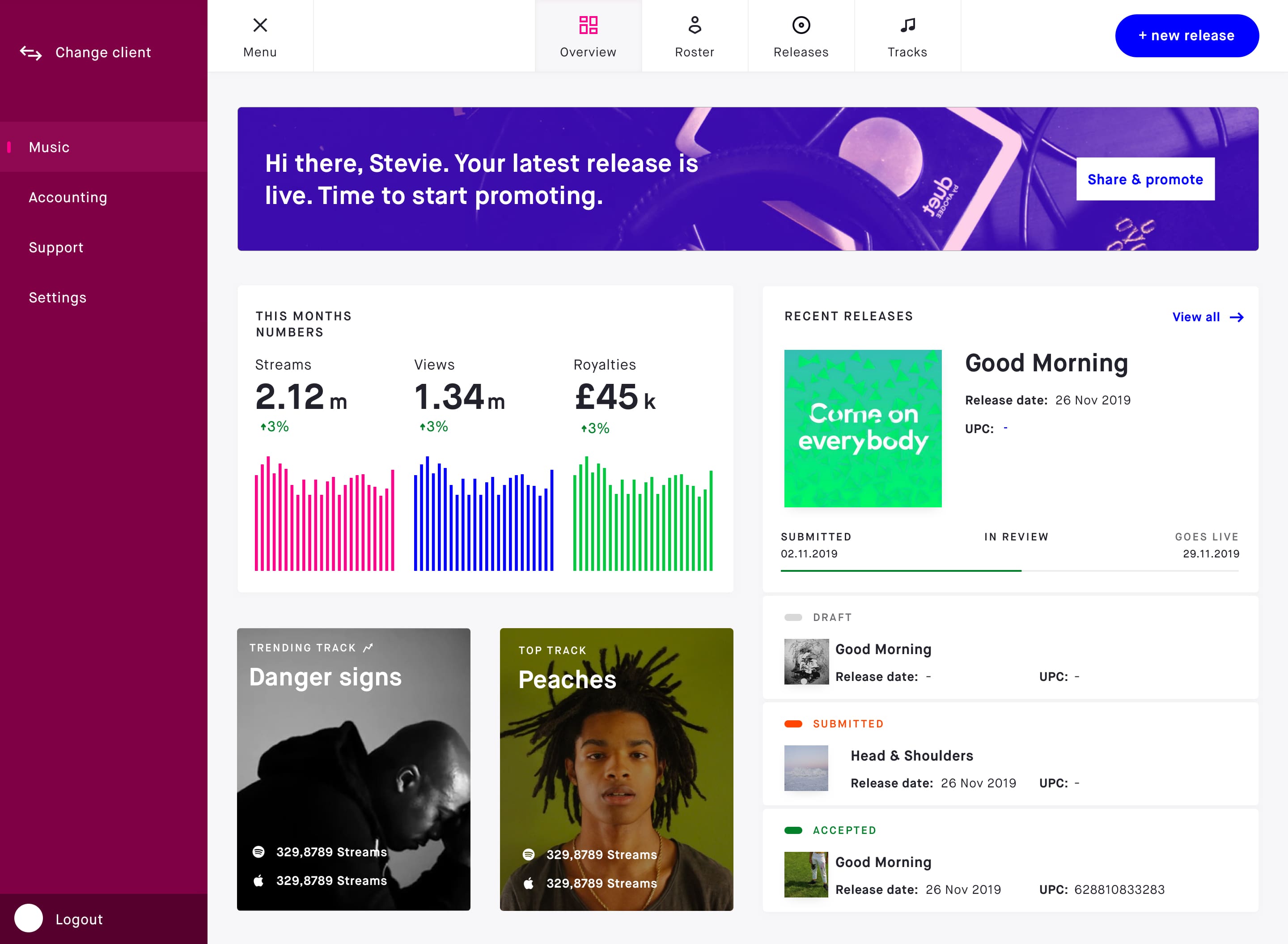Screen dimensions: 1288x944
Task: Click Apple icon on Peaches card
Action: point(528,883)
